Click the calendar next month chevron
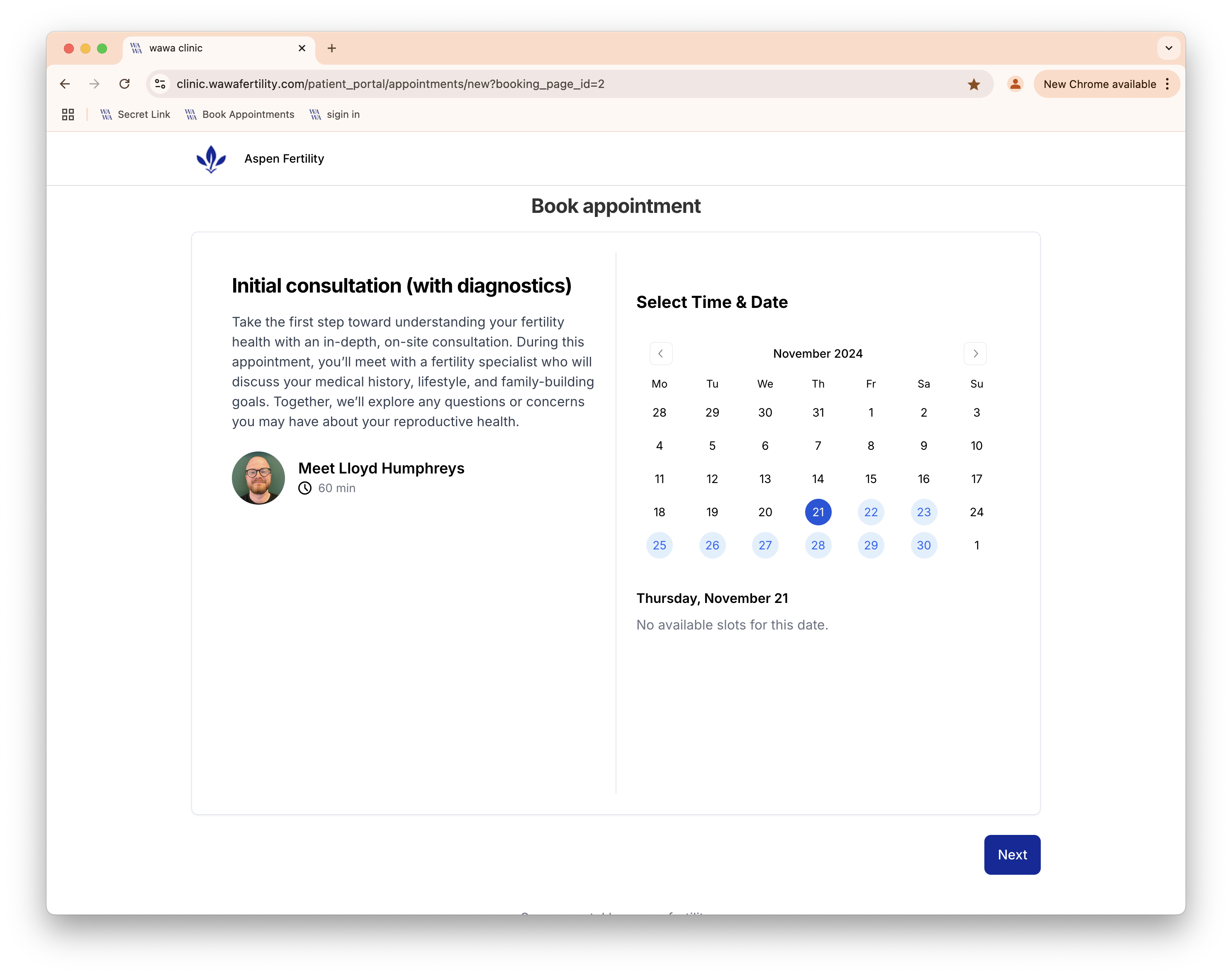Image resolution: width=1232 pixels, height=976 pixels. pos(974,353)
